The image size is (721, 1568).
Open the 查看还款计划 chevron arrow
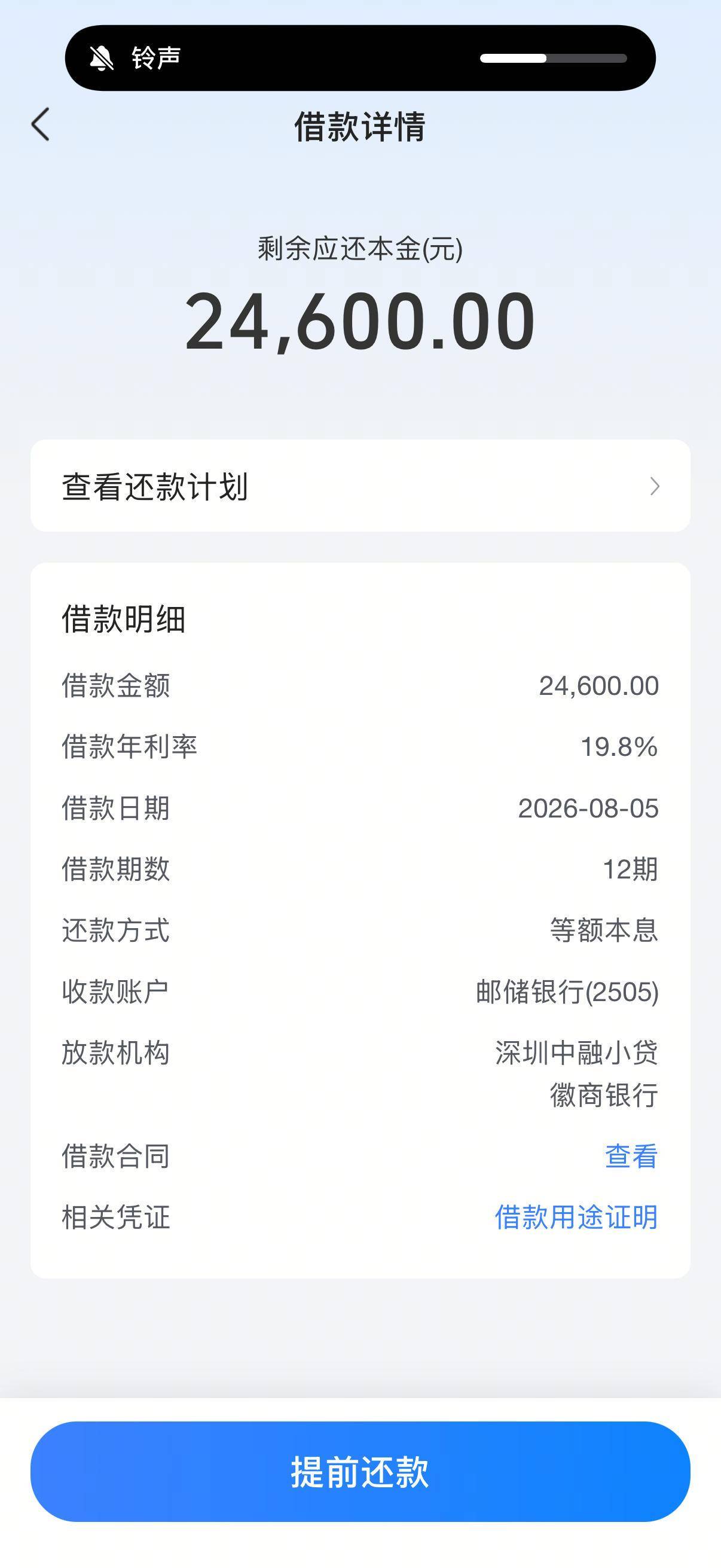655,486
